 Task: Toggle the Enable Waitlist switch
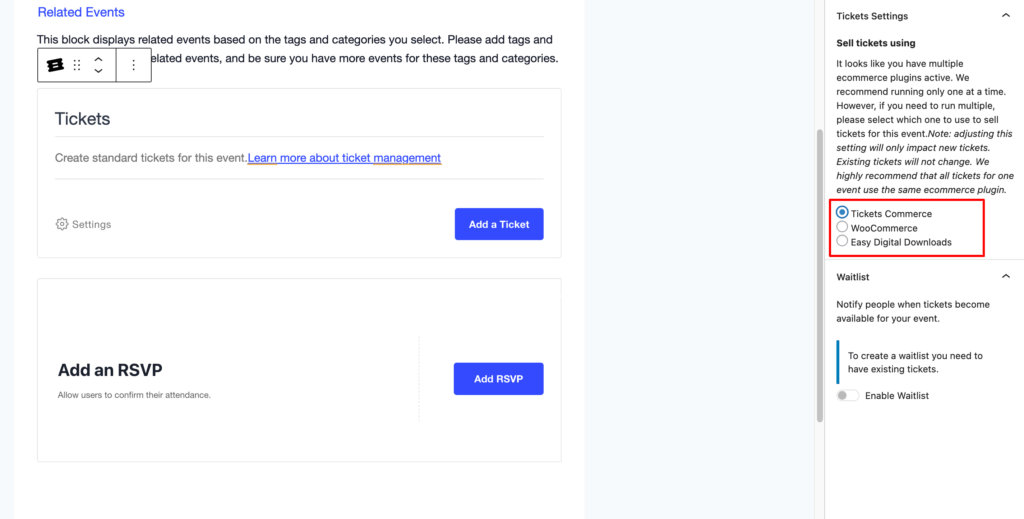(x=848, y=396)
